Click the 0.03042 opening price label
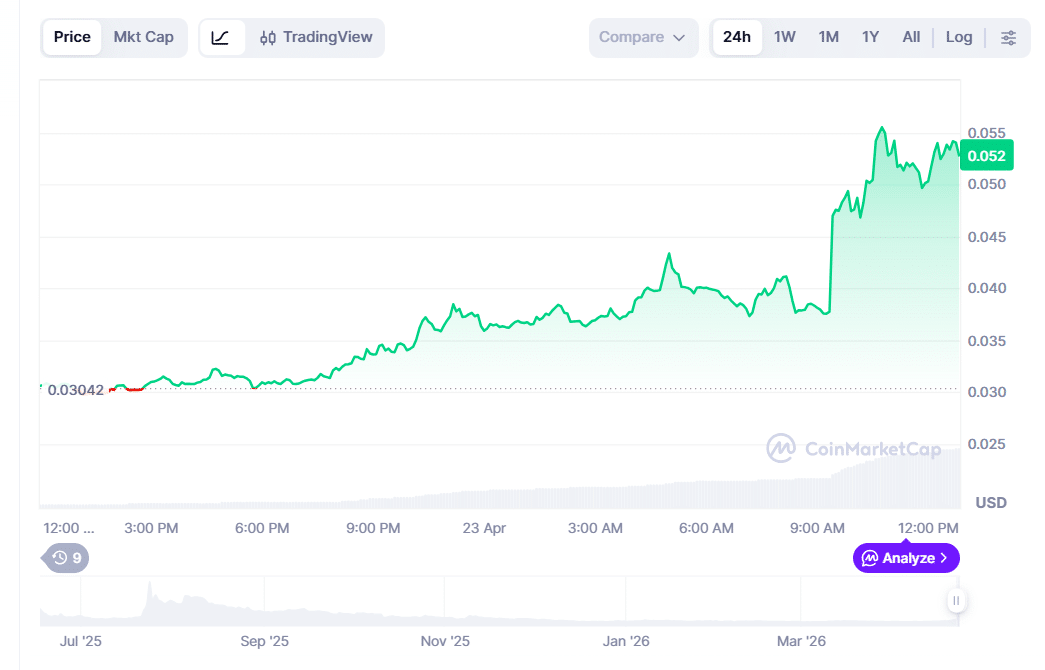1045x670 pixels. coord(75,389)
